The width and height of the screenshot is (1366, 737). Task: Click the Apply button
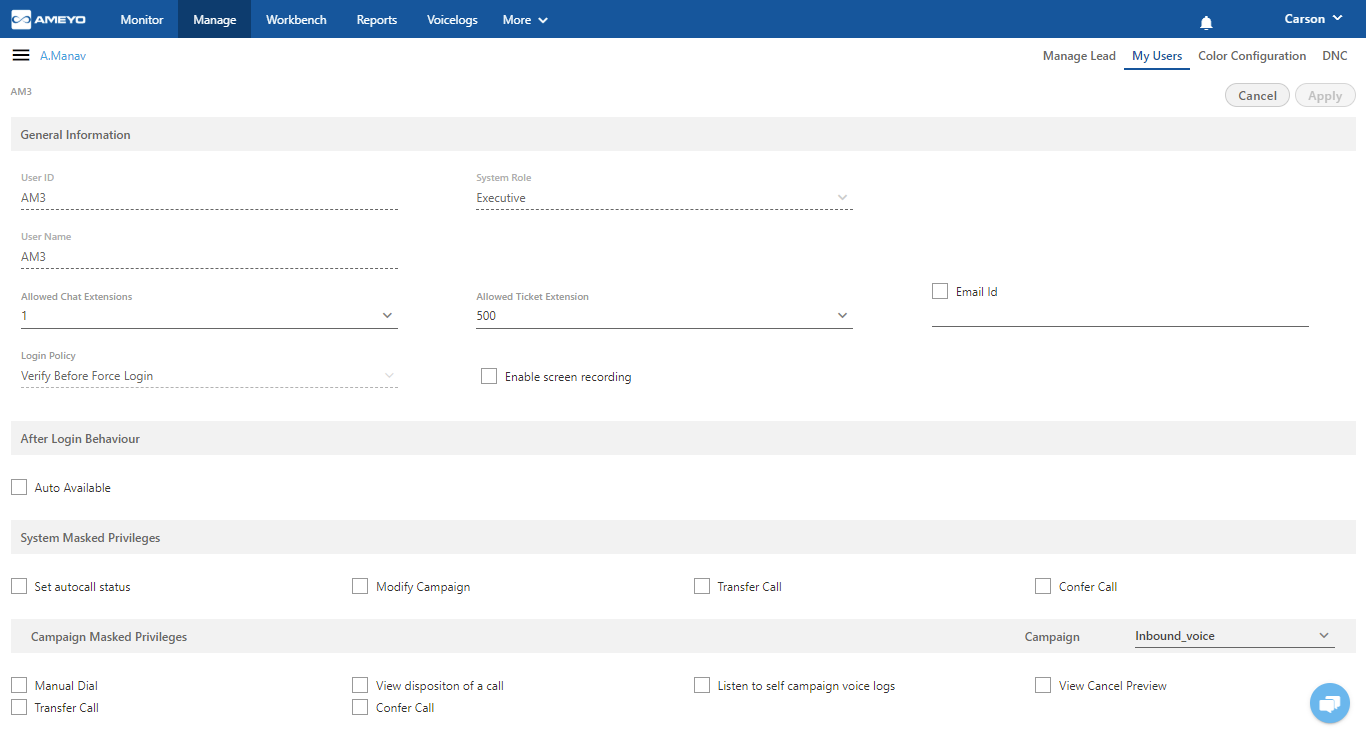point(1325,95)
